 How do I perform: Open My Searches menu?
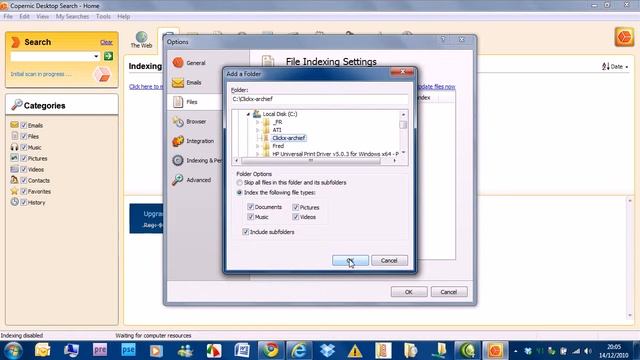coord(72,16)
